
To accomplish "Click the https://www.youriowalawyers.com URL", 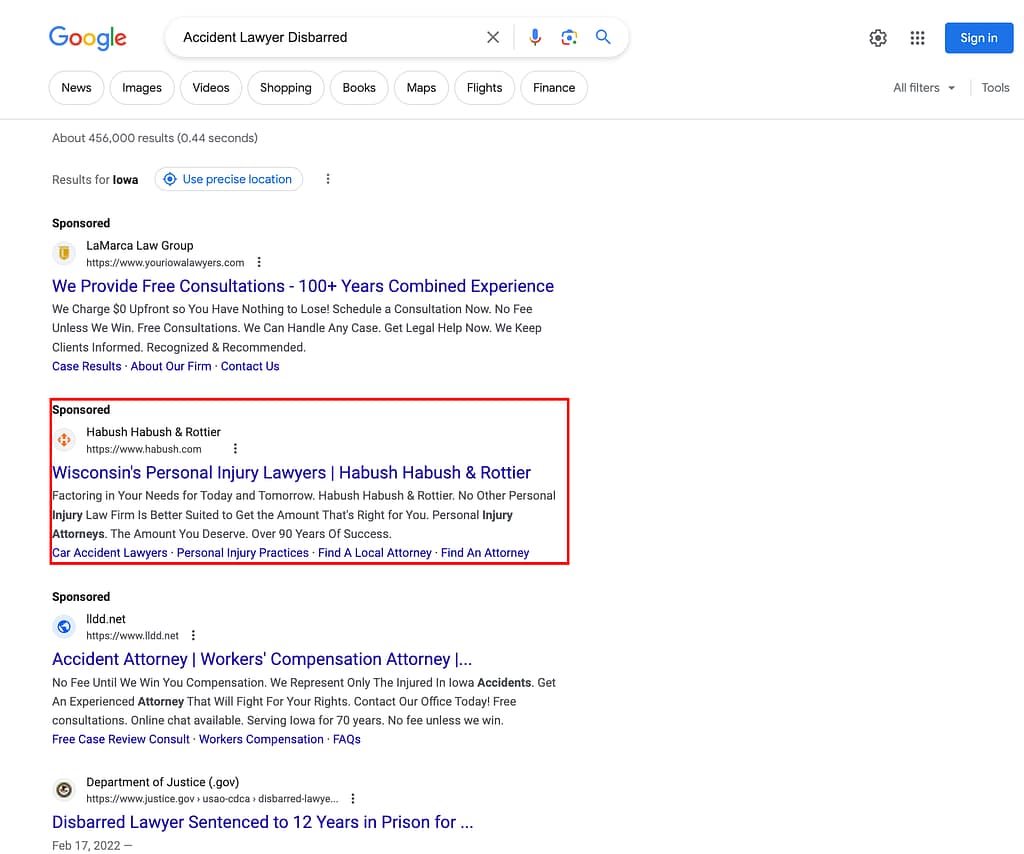I will pos(165,262).
